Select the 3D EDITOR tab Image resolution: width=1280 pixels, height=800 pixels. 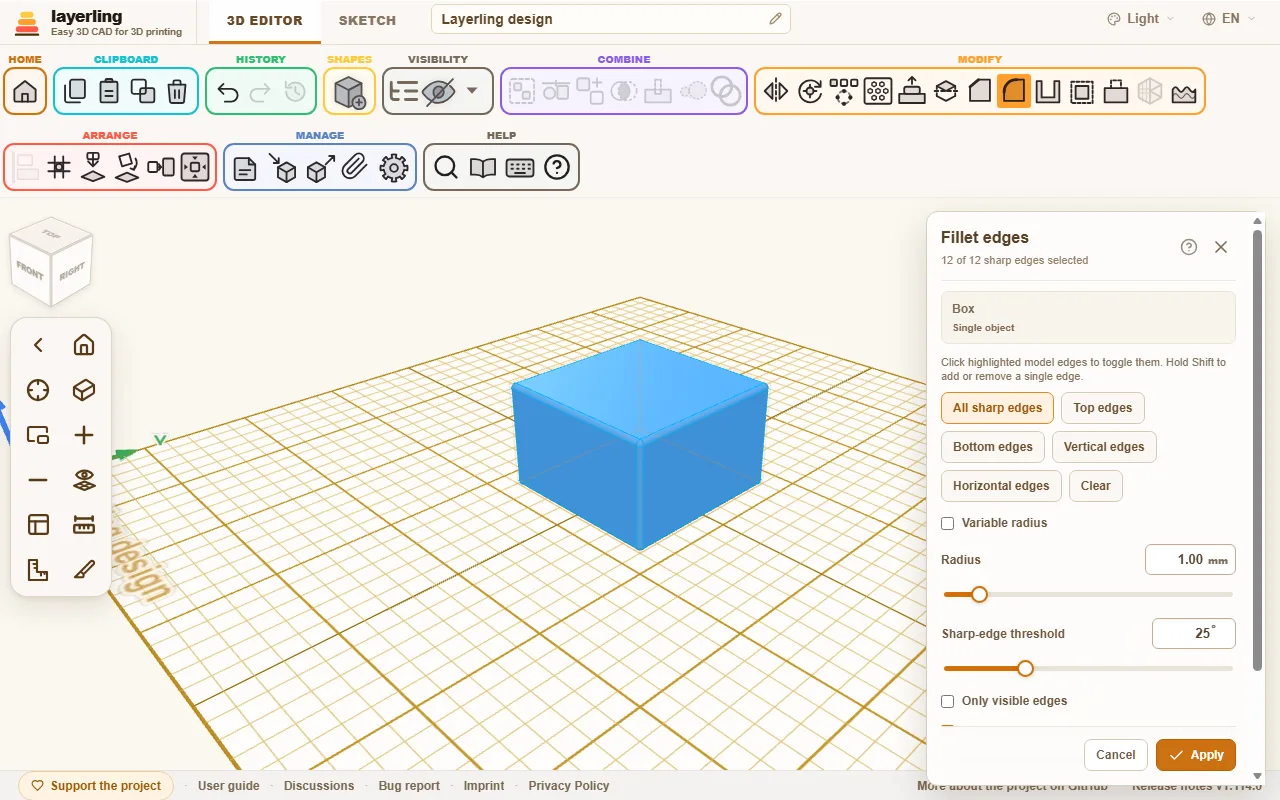tap(265, 20)
